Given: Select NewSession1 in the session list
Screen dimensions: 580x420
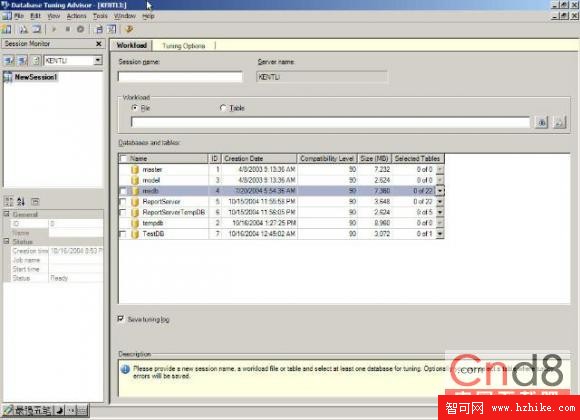Looking at the screenshot, I should point(36,77).
